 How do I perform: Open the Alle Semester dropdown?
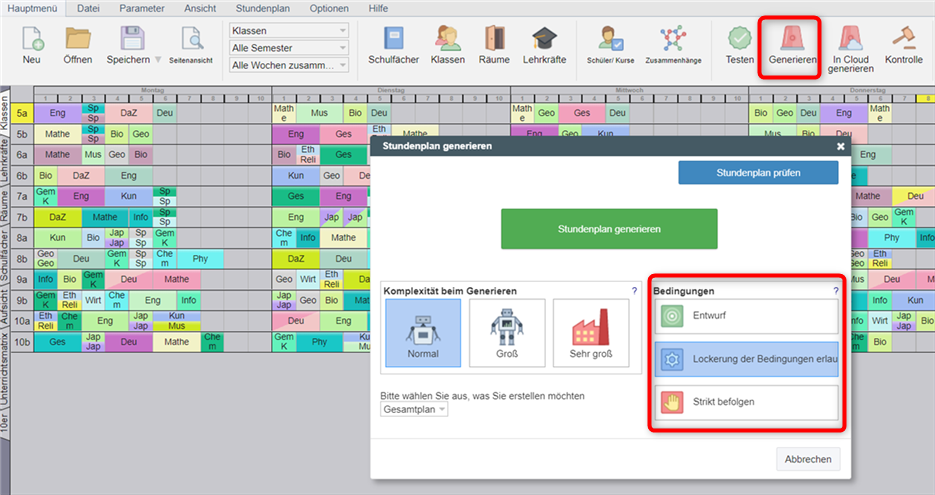point(289,48)
